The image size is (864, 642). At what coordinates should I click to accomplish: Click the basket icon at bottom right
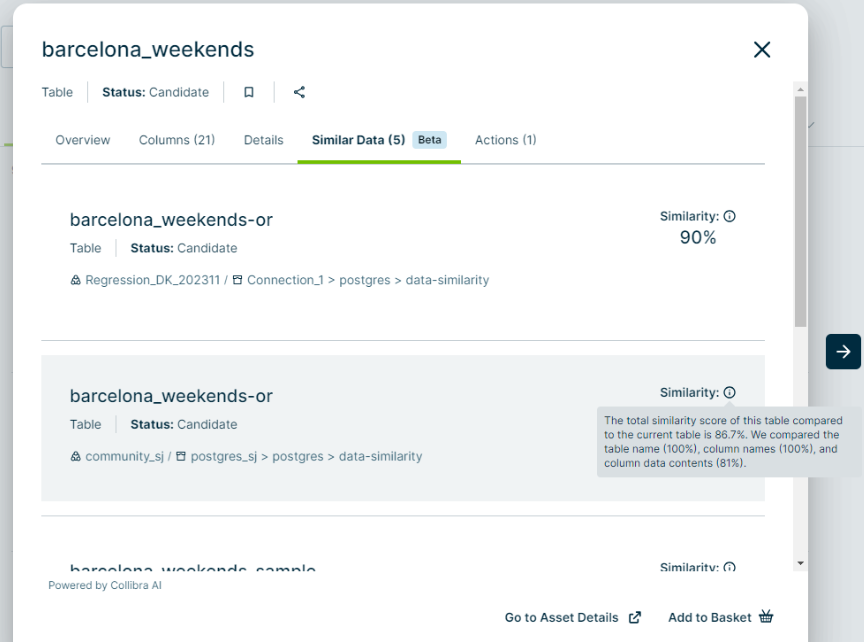pos(766,617)
